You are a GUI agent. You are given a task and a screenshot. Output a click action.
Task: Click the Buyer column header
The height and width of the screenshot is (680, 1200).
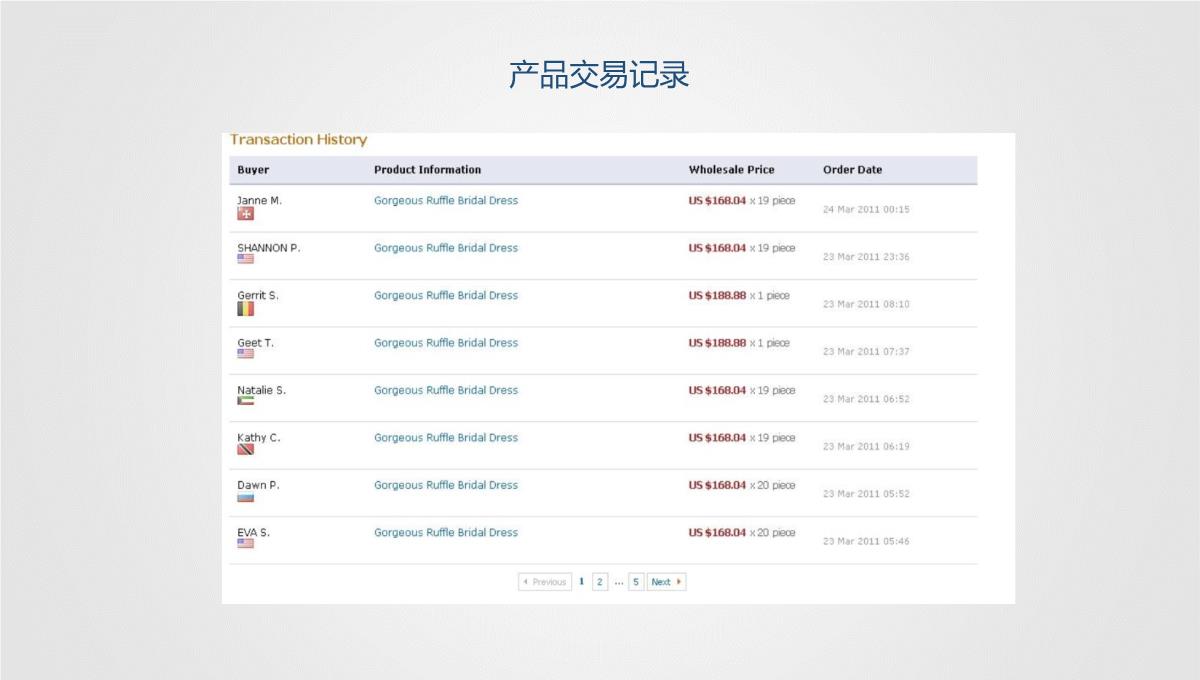(253, 170)
